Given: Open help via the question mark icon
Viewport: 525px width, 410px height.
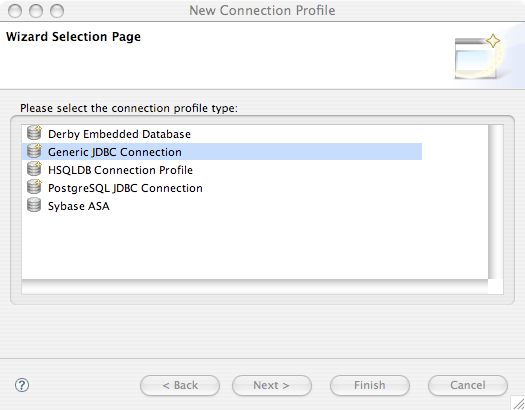Looking at the screenshot, I should click(x=22, y=385).
